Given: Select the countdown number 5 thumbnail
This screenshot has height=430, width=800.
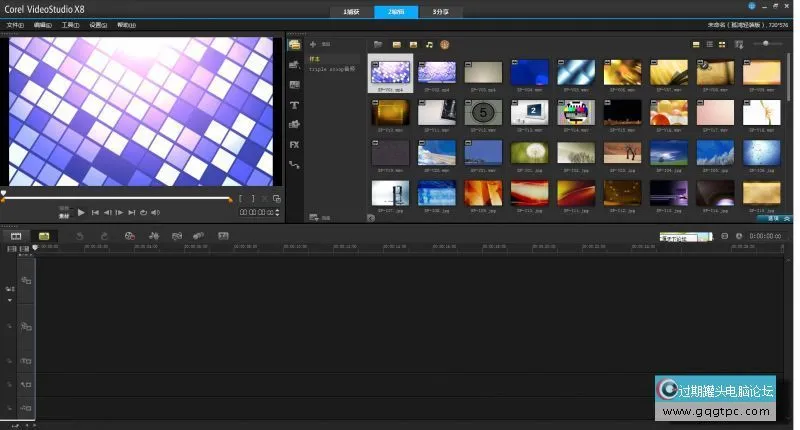Looking at the screenshot, I should tap(483, 112).
